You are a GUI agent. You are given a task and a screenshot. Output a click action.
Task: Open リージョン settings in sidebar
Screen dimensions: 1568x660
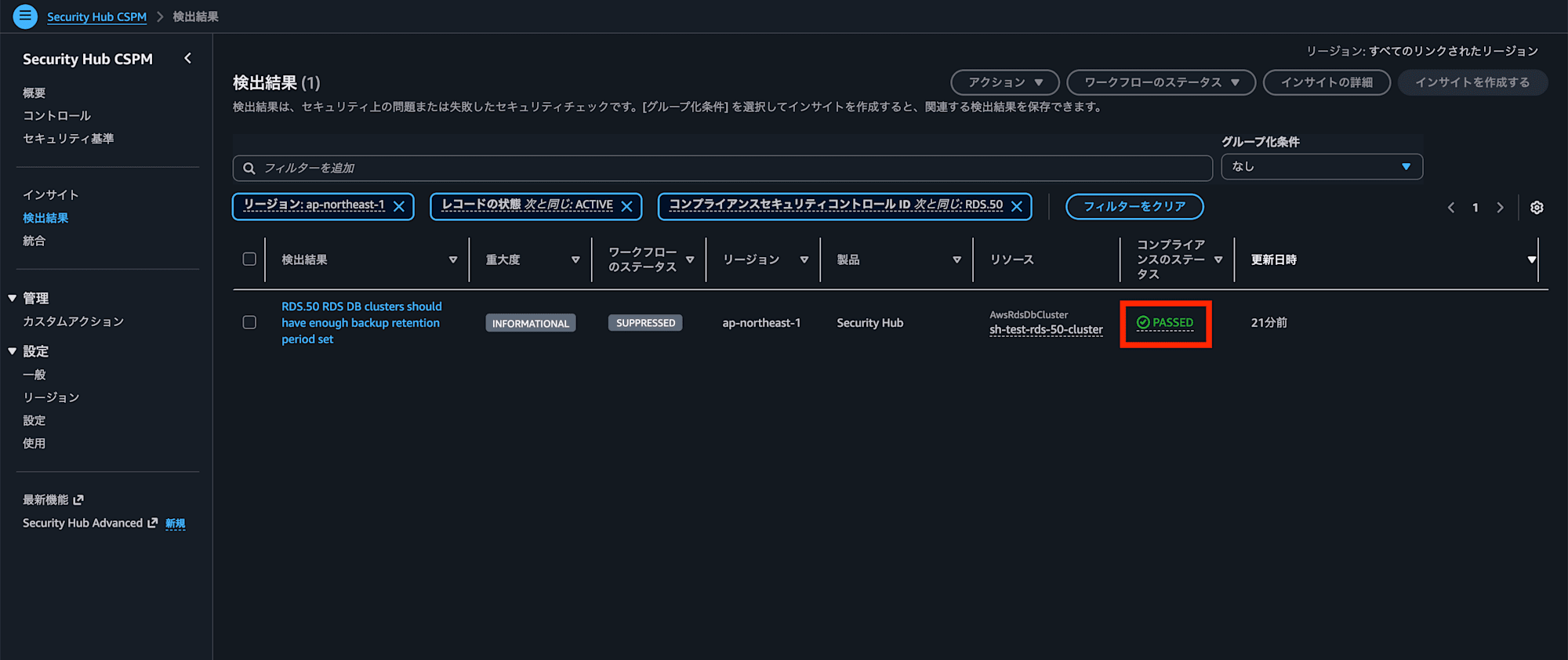pos(51,397)
